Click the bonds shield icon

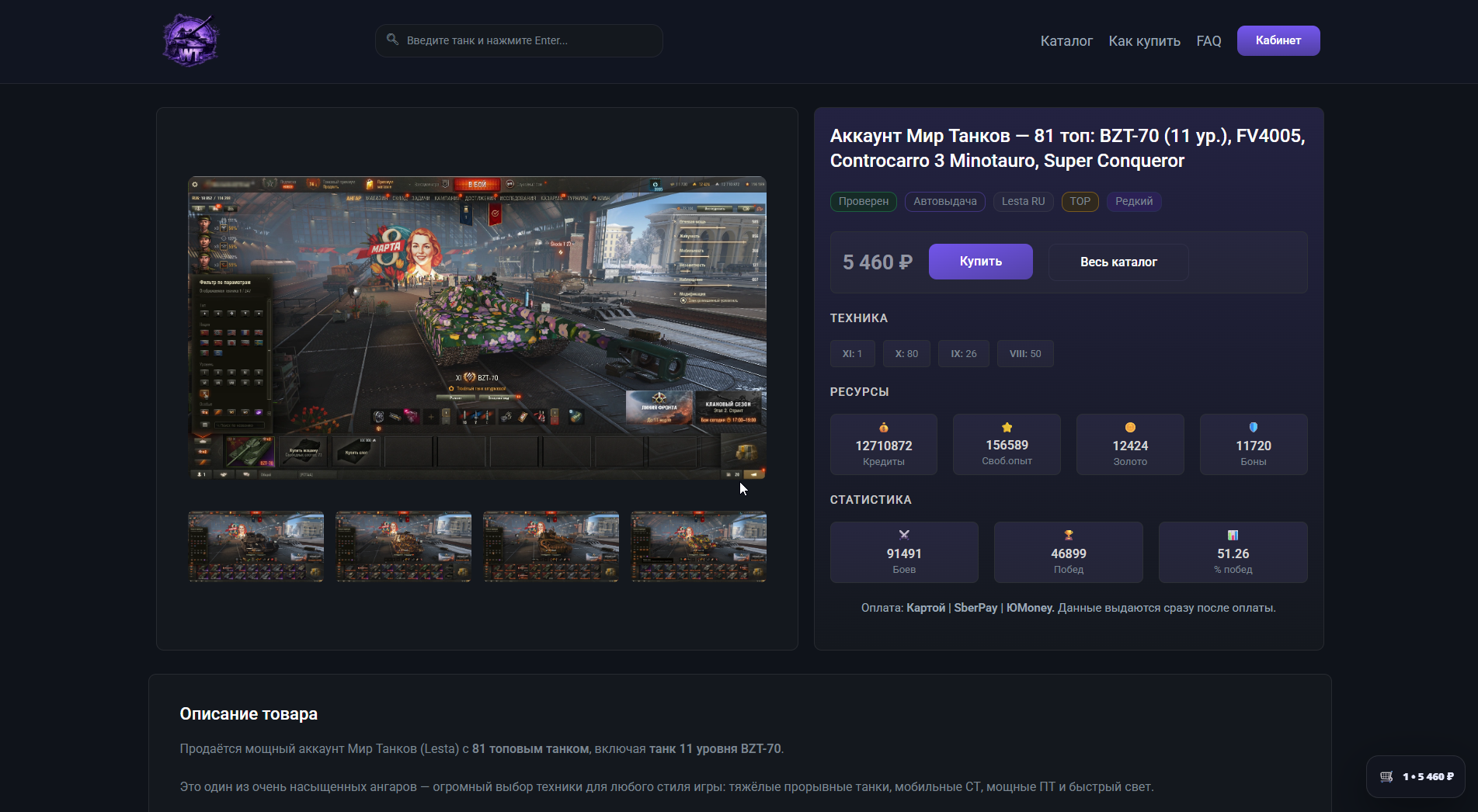pyautogui.click(x=1254, y=428)
